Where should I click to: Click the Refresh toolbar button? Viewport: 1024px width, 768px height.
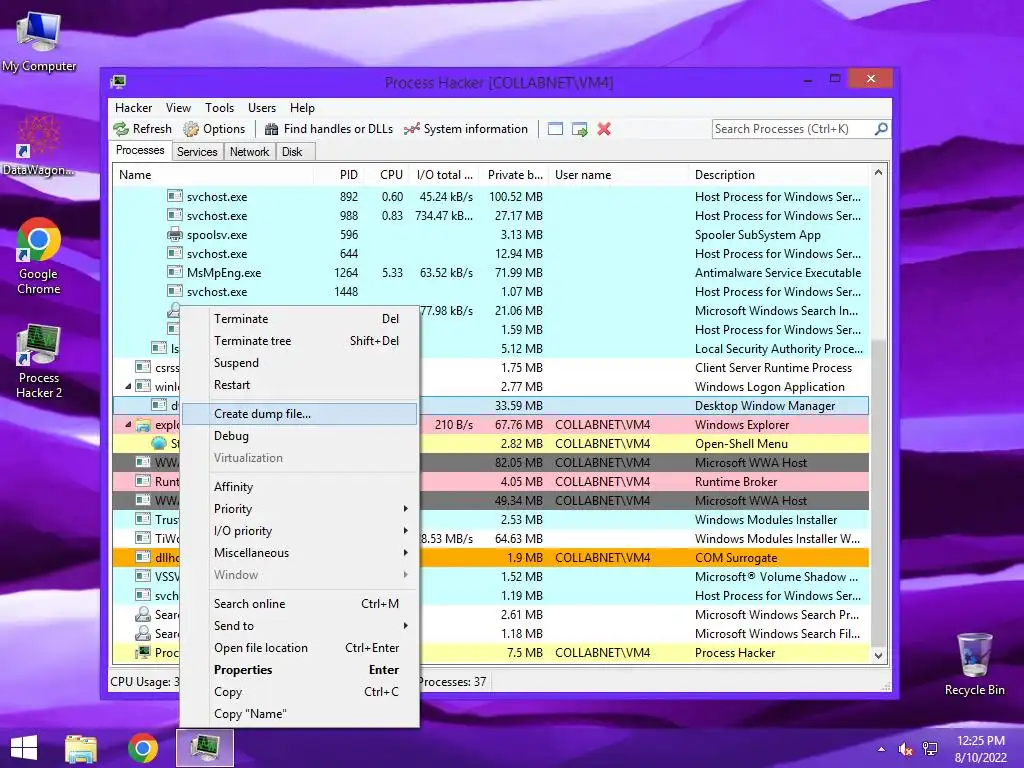pos(143,129)
